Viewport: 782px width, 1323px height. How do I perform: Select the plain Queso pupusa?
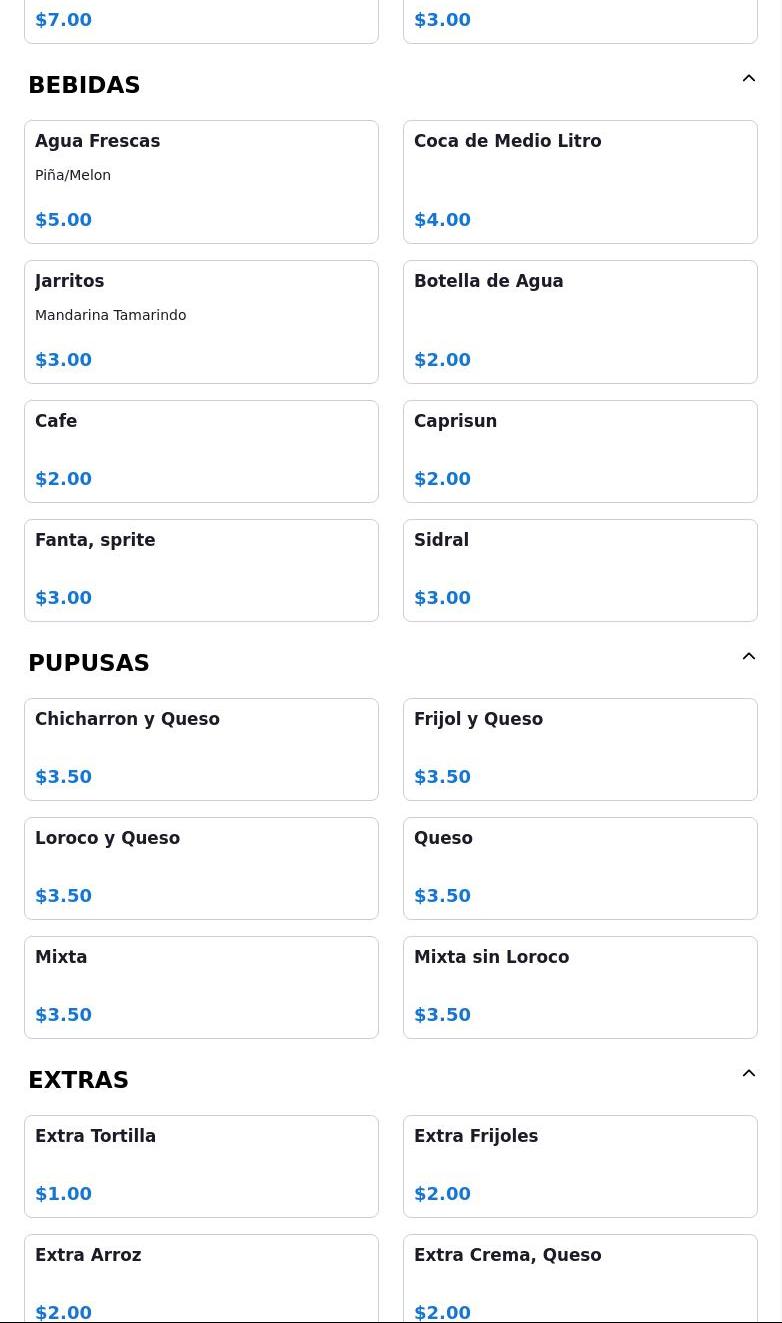[580, 869]
